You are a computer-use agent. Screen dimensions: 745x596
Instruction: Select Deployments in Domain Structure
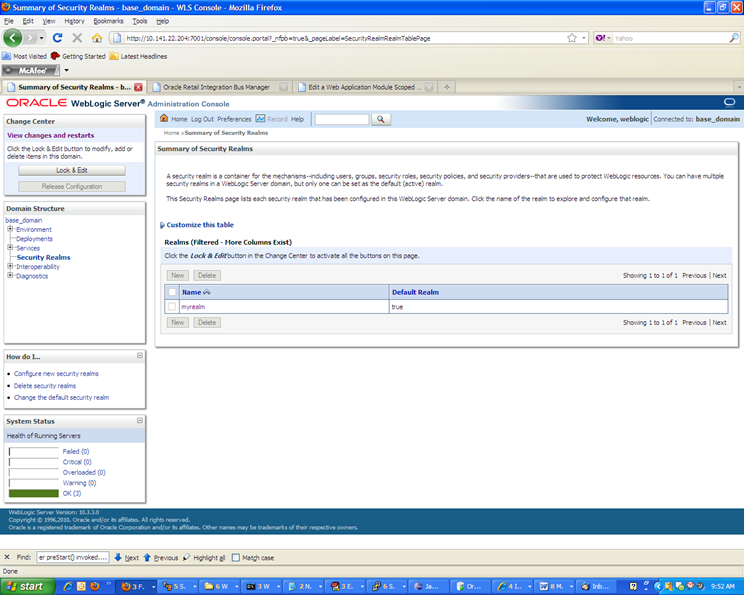point(34,239)
